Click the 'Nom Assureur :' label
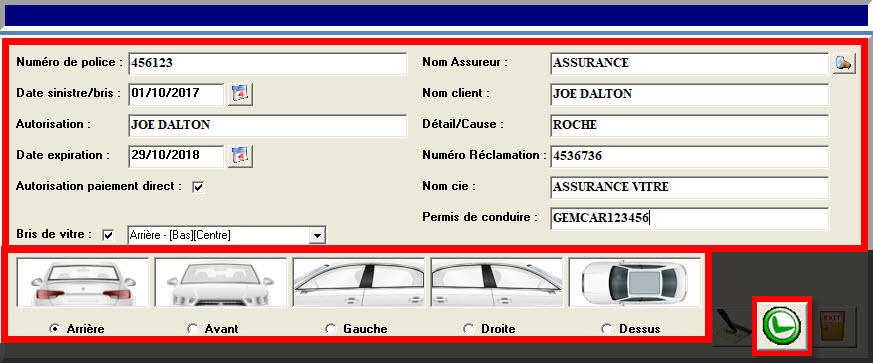The image size is (873, 363). coord(465,62)
